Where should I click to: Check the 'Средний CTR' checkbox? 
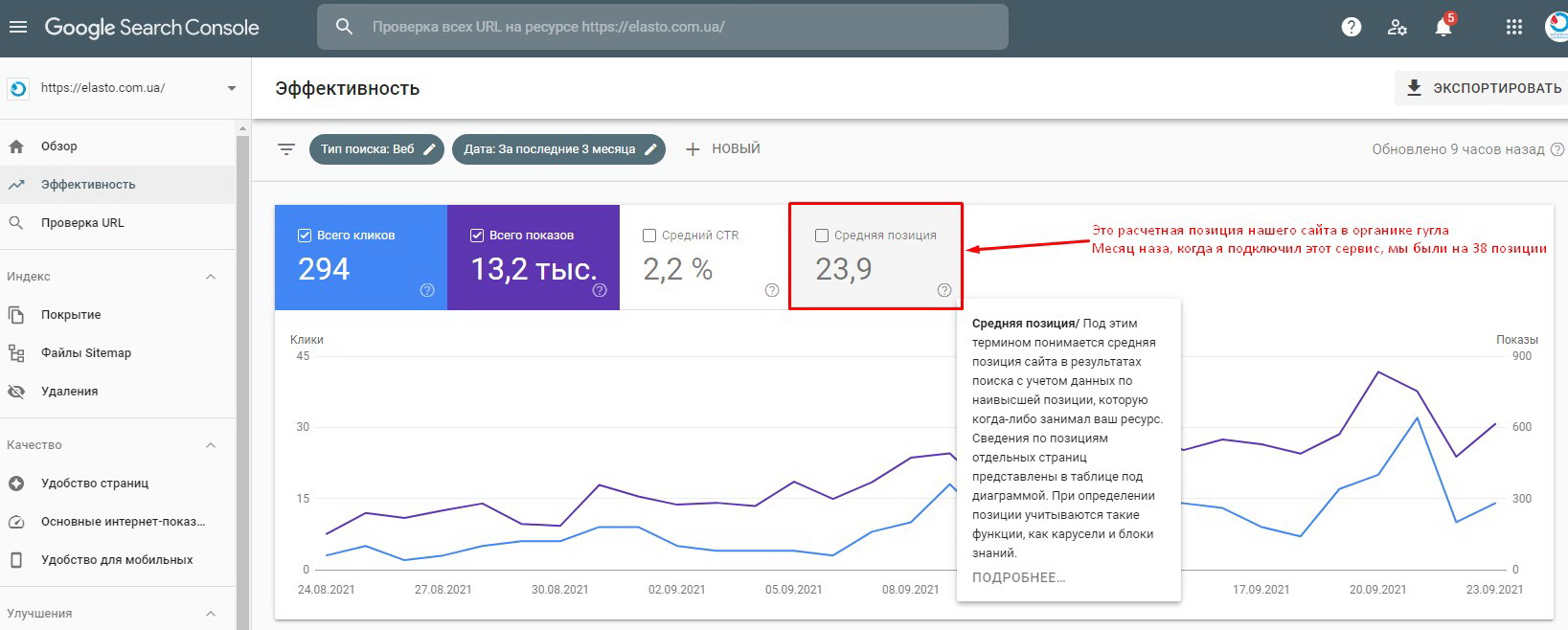pyautogui.click(x=649, y=236)
